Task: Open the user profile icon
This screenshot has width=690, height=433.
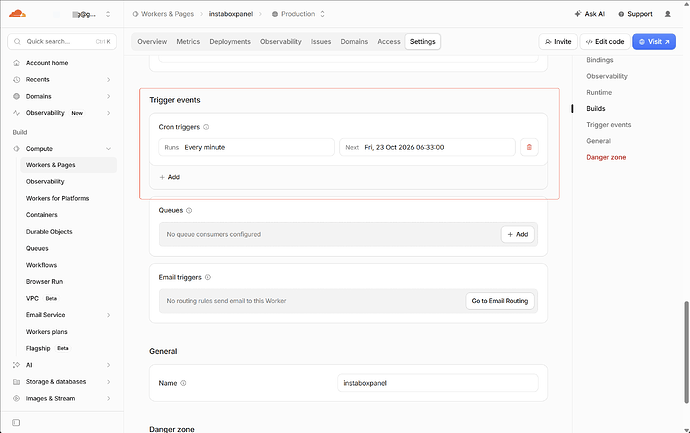Action: pyautogui.click(x=668, y=14)
